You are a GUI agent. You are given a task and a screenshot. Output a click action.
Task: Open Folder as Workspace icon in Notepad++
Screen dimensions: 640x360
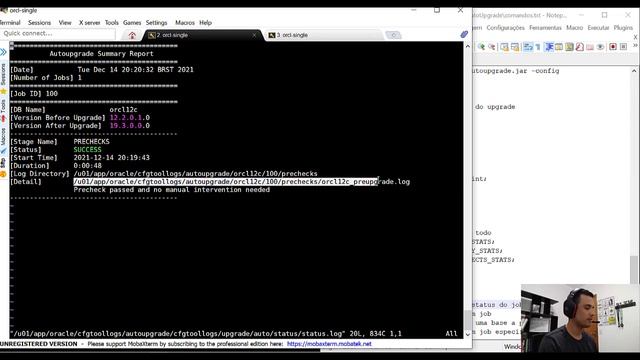tap(590, 47)
